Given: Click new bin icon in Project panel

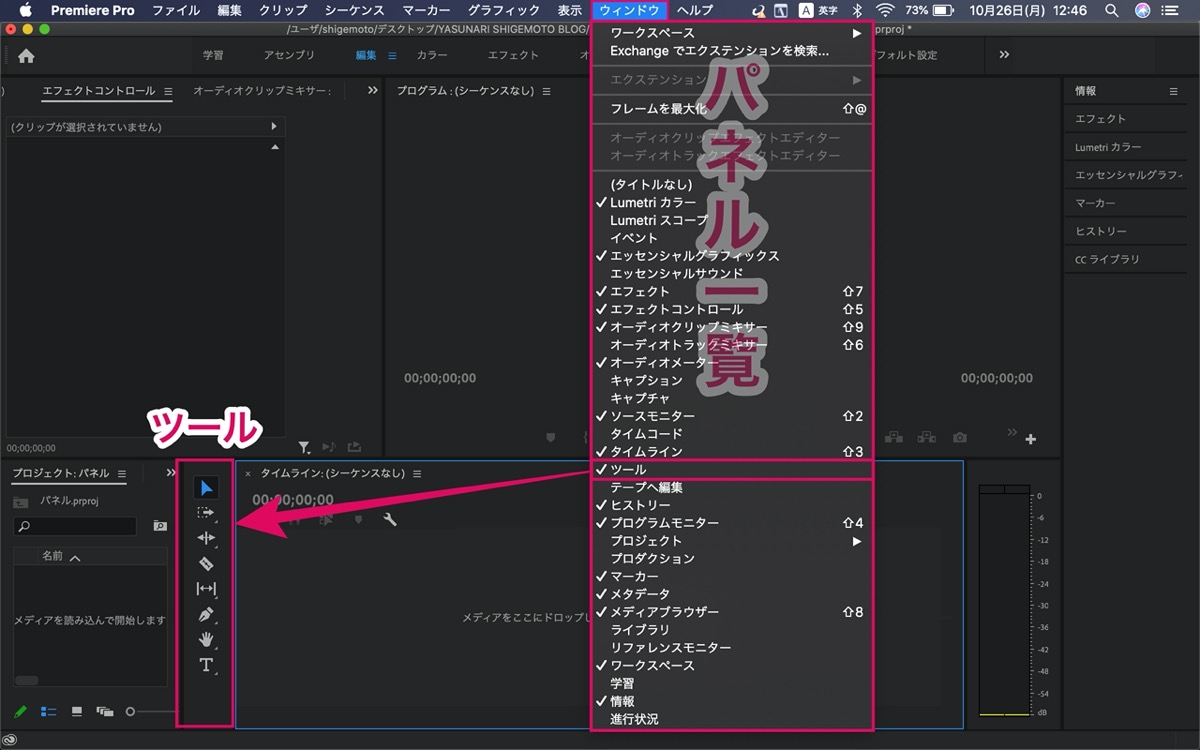Looking at the screenshot, I should [x=160, y=526].
